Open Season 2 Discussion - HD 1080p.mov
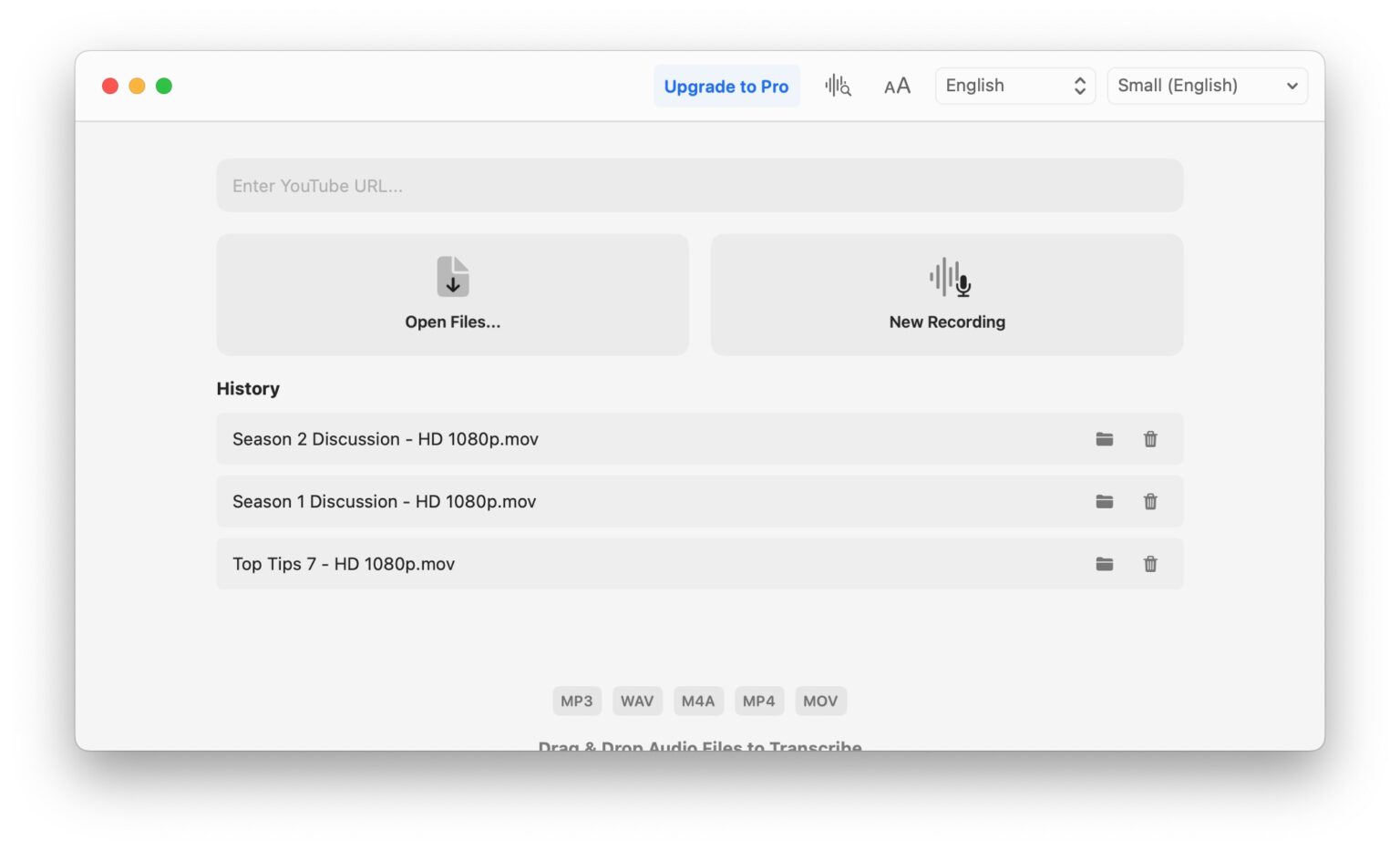 385,438
